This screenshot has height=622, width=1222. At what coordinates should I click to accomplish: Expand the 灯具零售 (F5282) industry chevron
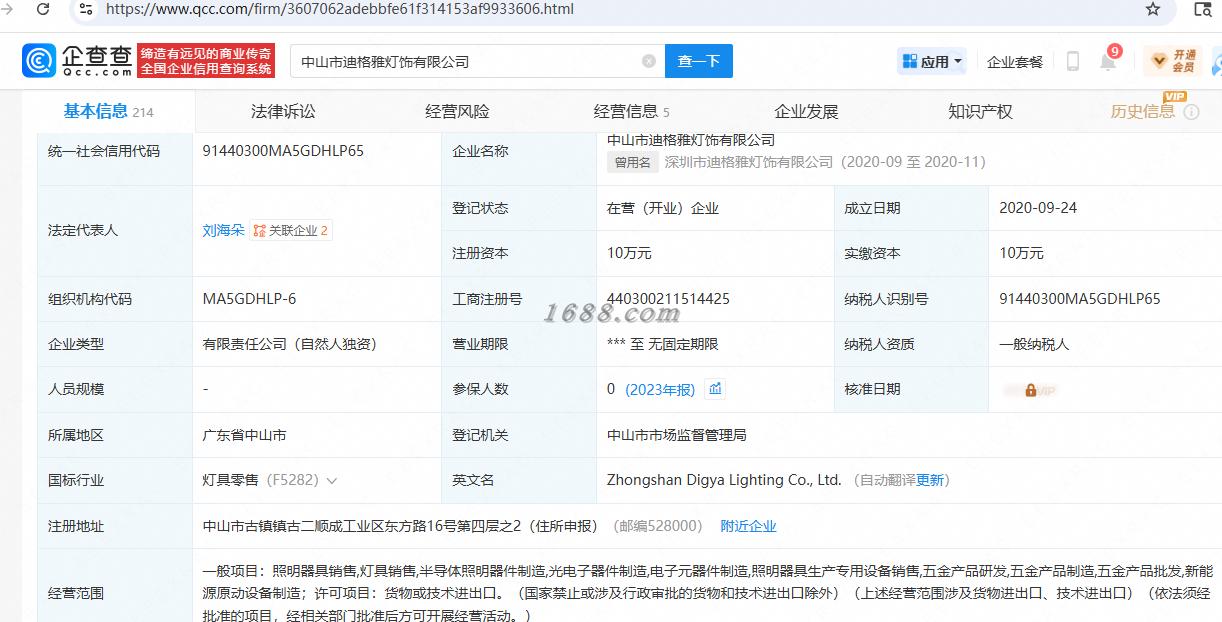click(x=332, y=481)
